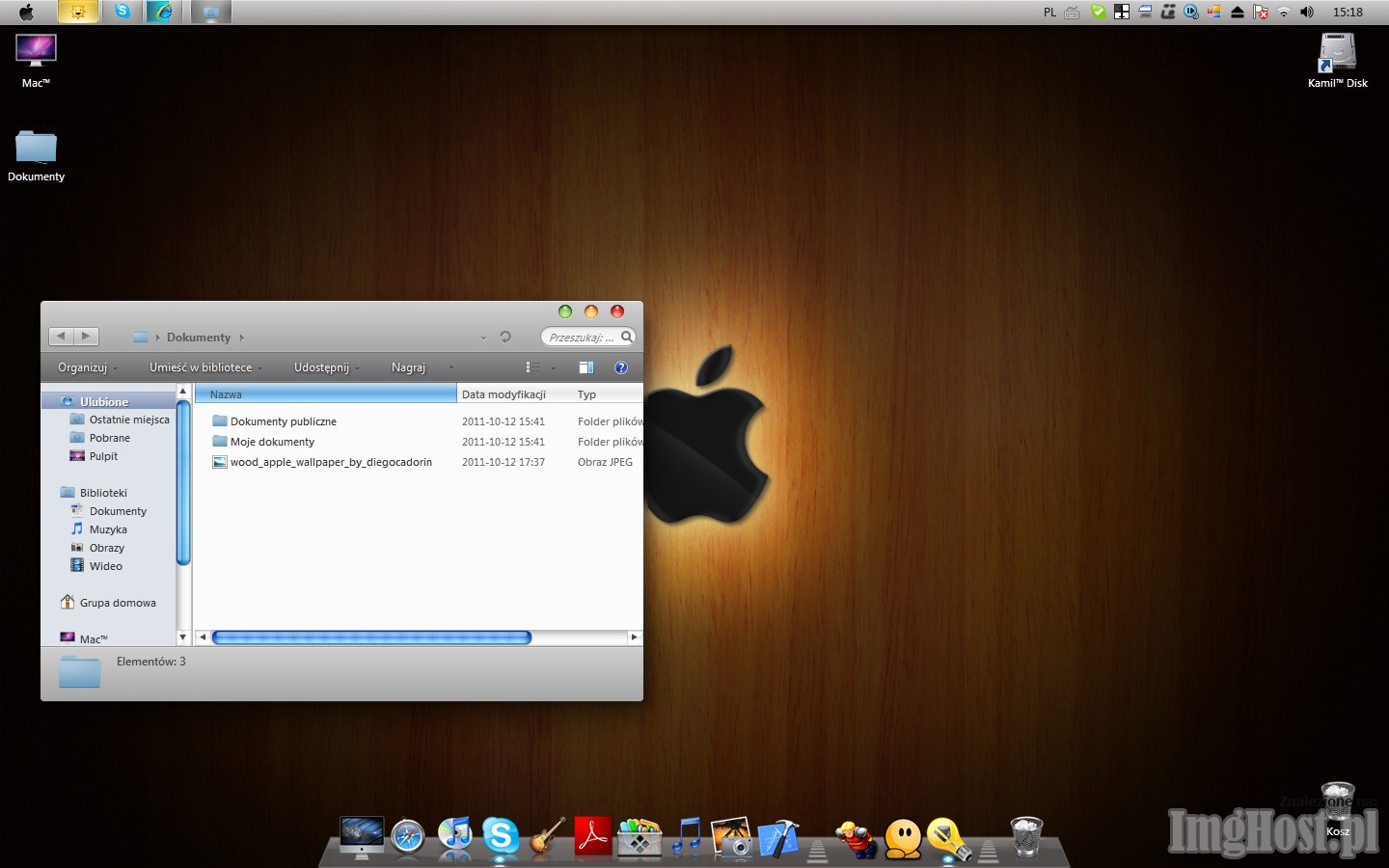Launch GarageBand guitar icon in dock
The height and width of the screenshot is (868, 1389).
547,835
